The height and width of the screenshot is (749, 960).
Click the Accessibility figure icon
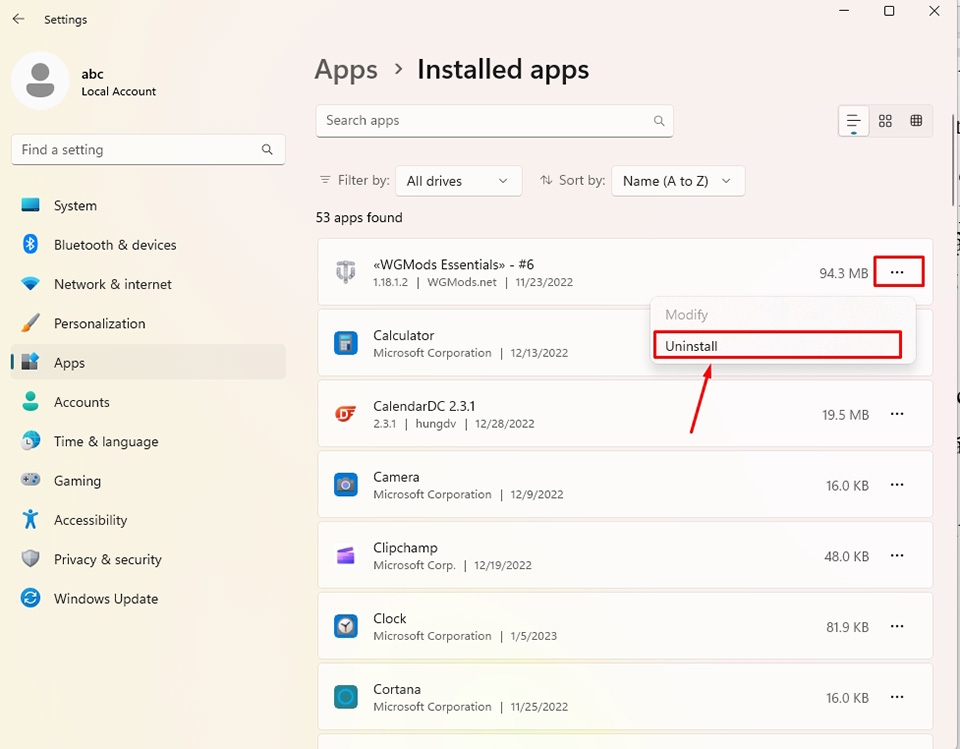(x=31, y=519)
